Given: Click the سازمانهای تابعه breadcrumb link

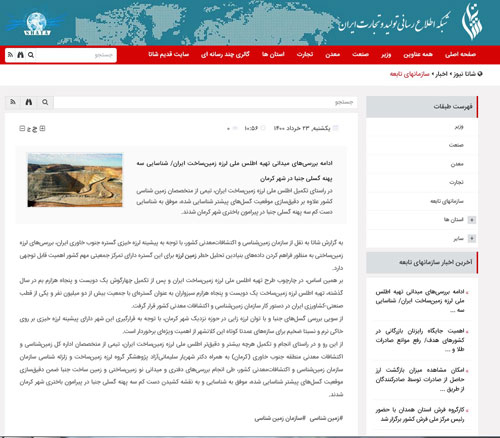Looking at the screenshot, I should (x=410, y=74).
